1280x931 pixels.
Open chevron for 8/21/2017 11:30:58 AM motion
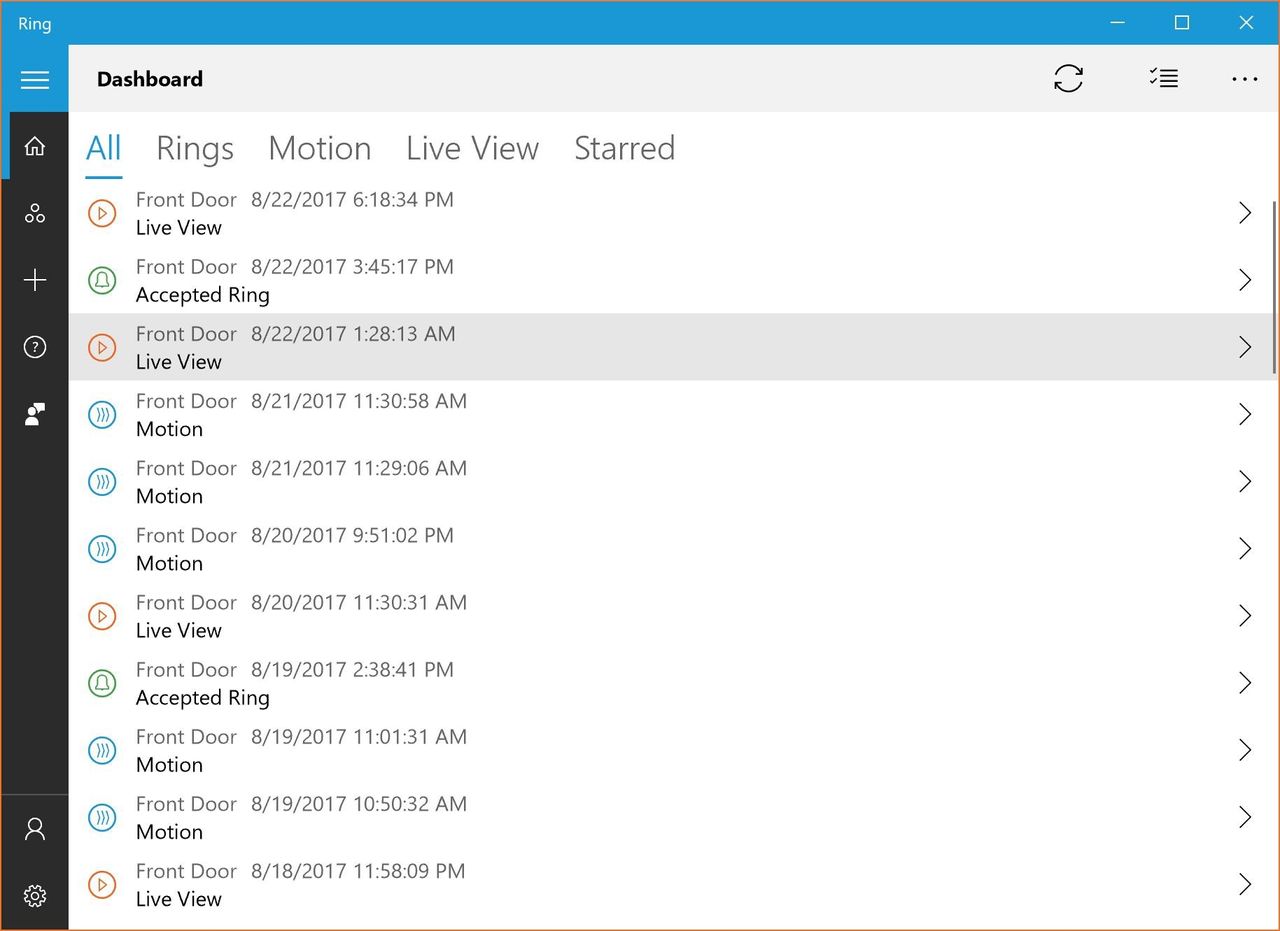pos(1245,414)
